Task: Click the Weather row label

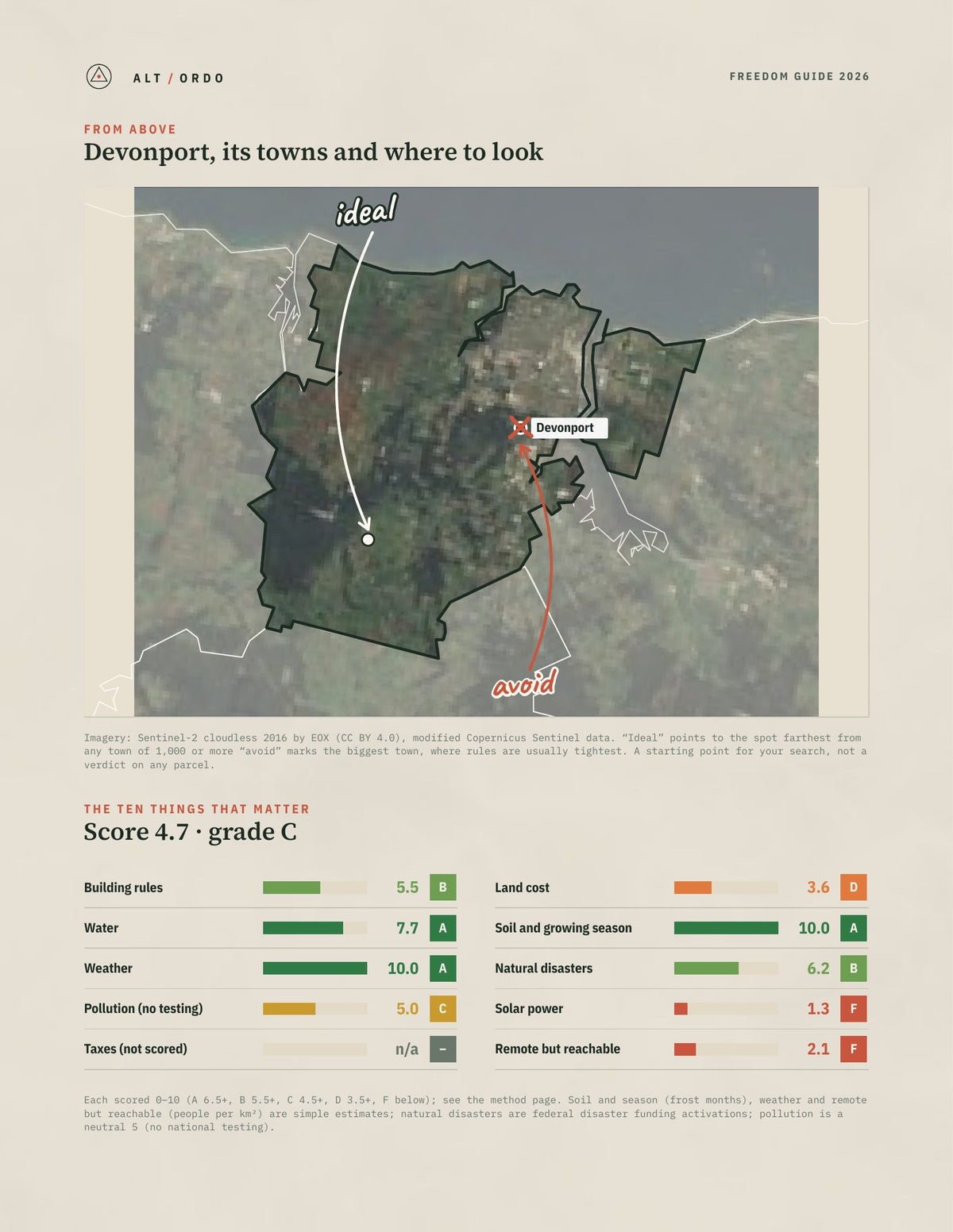Action: (x=108, y=968)
